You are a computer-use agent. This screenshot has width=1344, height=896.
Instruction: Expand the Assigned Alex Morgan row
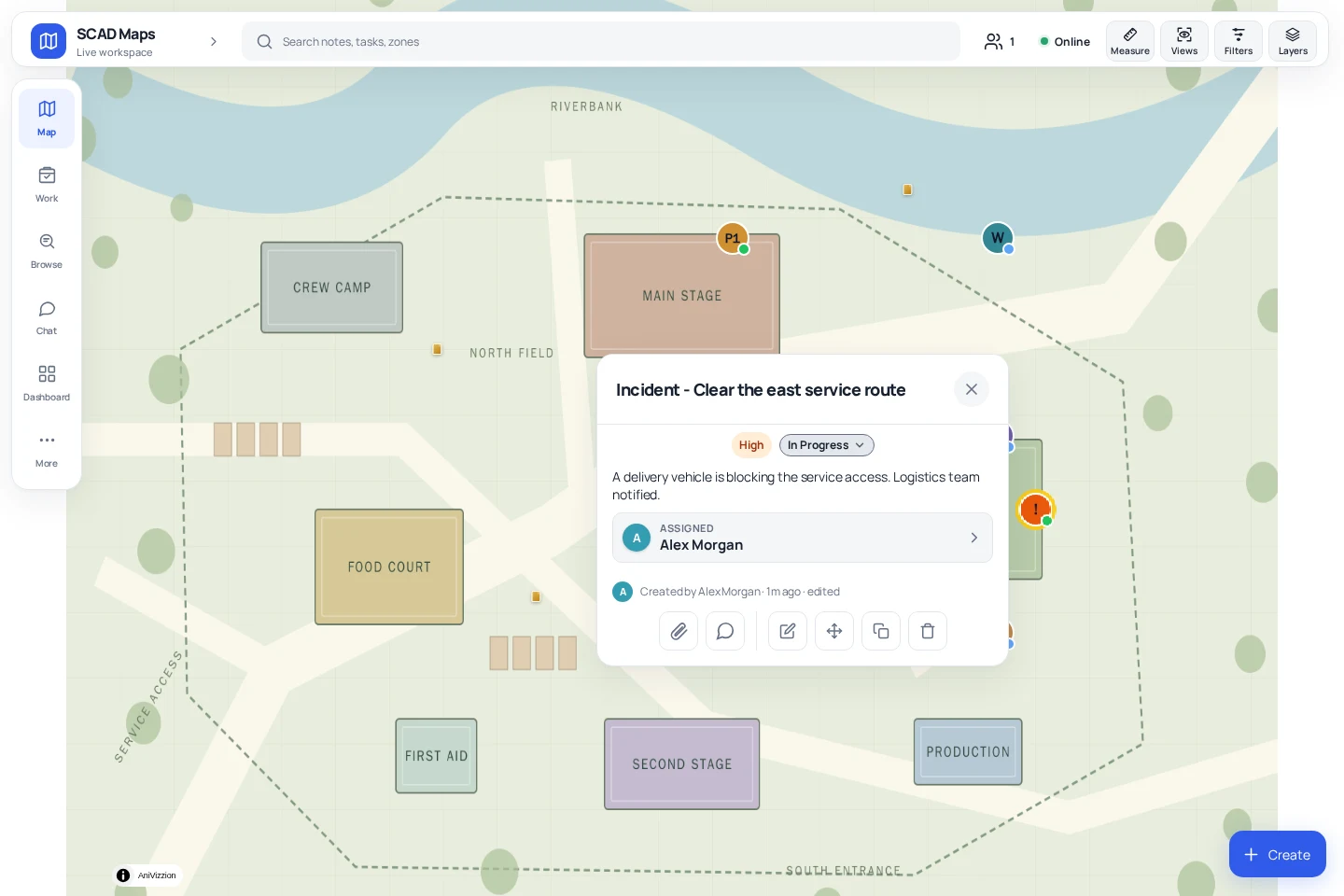803,538
